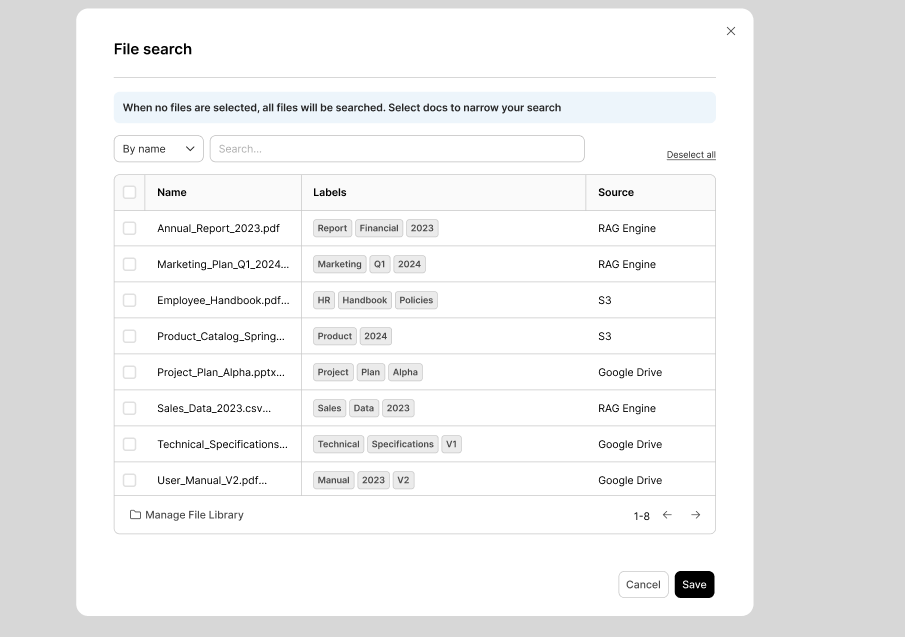Check the Project_Plan_Alpha.pptx checkbox
The width and height of the screenshot is (905, 637).
[x=129, y=372]
